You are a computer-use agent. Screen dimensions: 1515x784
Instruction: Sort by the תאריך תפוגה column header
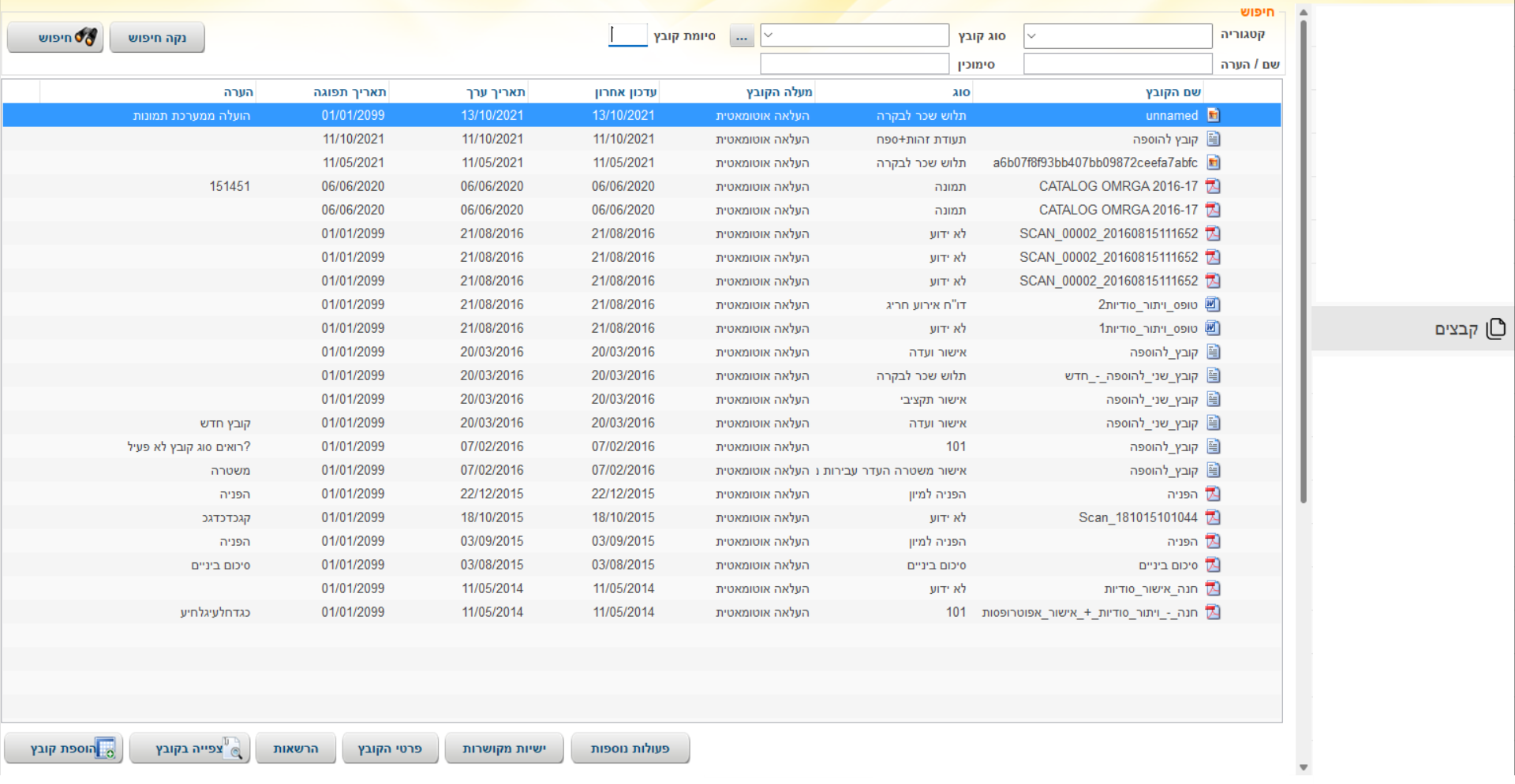click(x=350, y=92)
